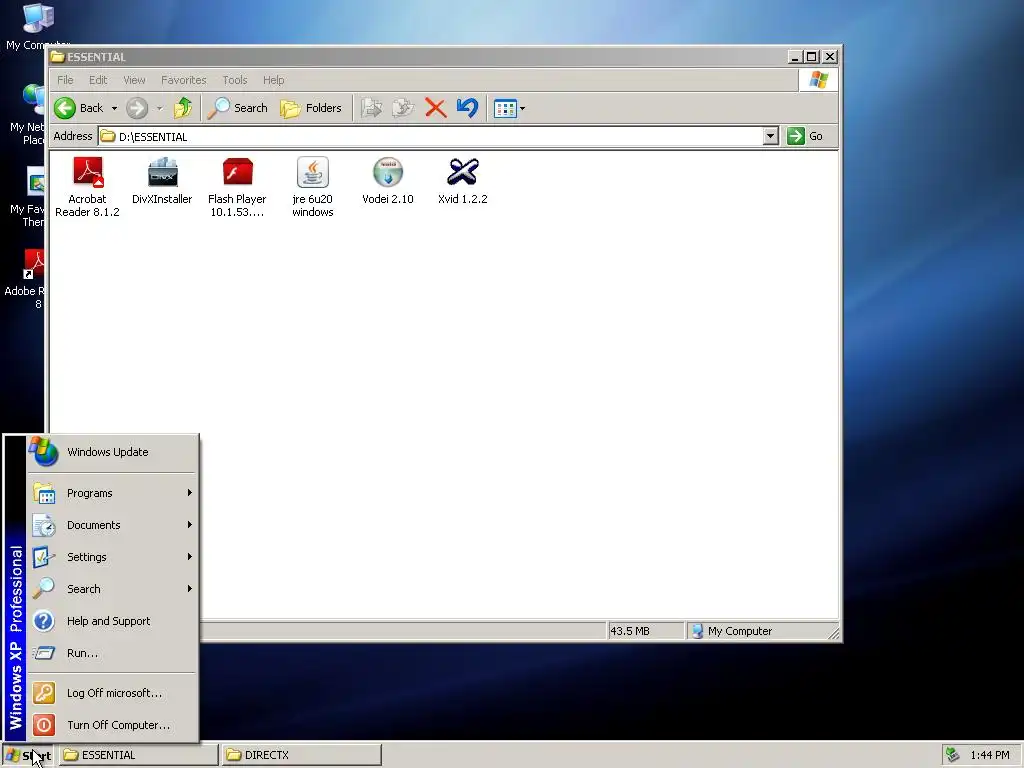
Task: Expand the Settings submenu
Action: click(112, 557)
